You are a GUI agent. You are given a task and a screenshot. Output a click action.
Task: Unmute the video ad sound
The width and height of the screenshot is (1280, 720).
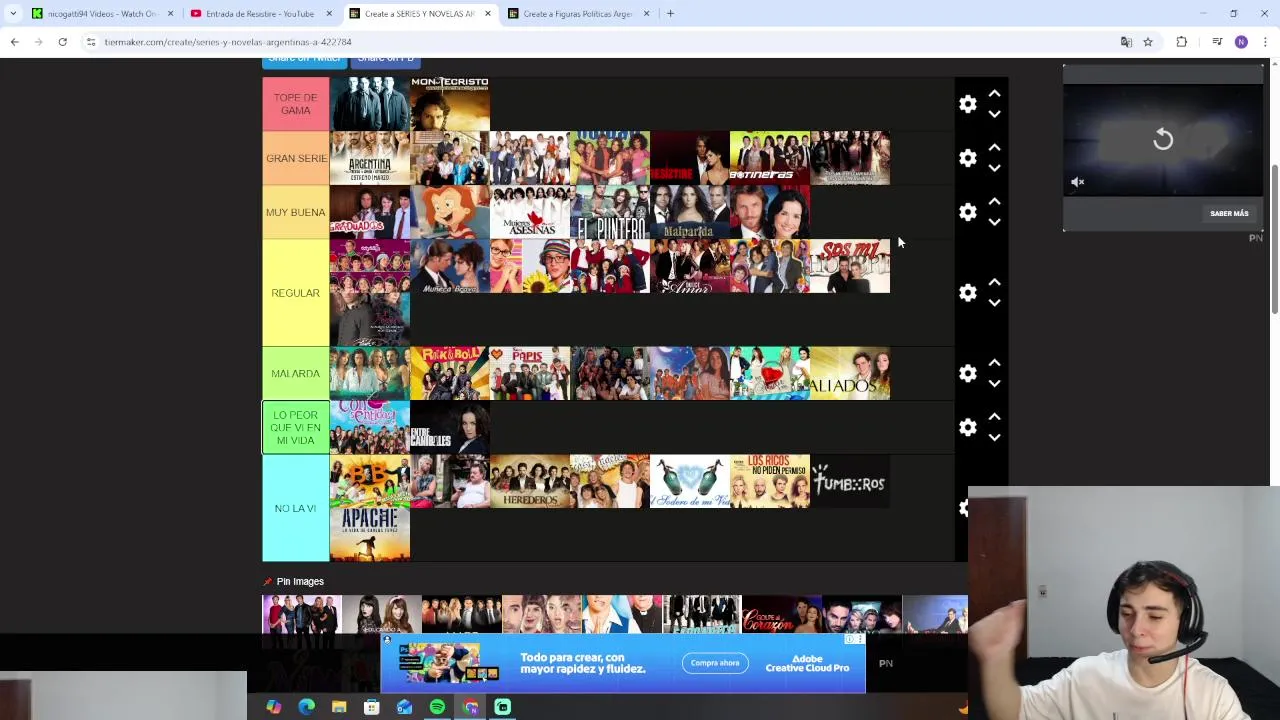point(1077,182)
